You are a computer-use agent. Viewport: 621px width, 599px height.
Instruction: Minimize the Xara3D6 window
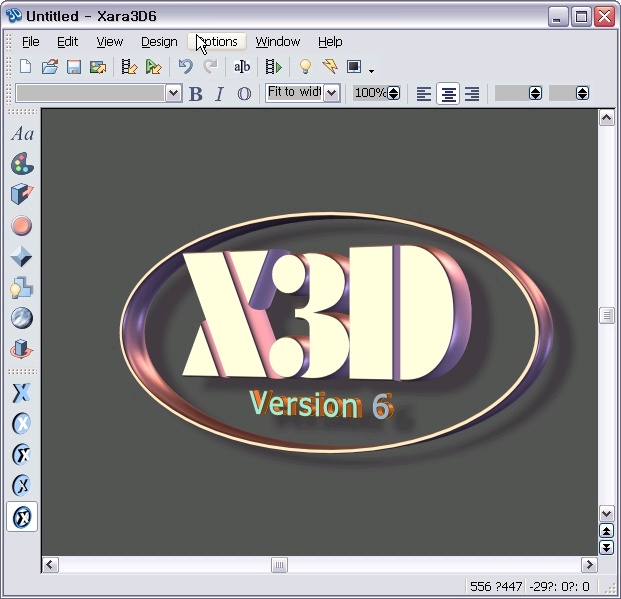558,17
